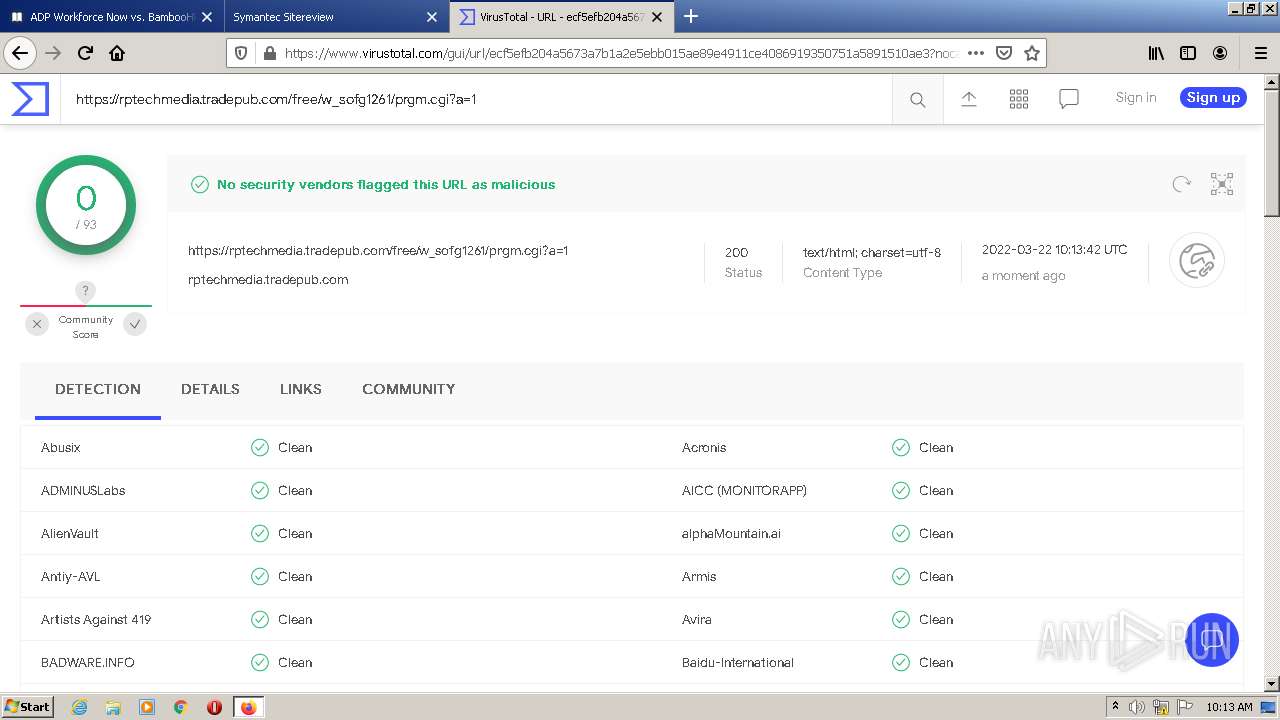Switch to Symantec Sitereview tab
The height and width of the screenshot is (720, 1280).
click(x=335, y=17)
